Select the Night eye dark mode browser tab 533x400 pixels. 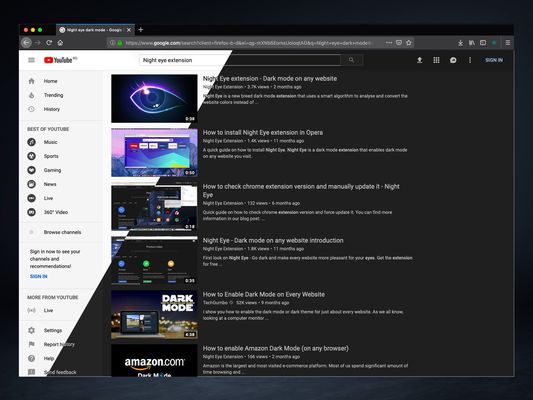click(95, 30)
